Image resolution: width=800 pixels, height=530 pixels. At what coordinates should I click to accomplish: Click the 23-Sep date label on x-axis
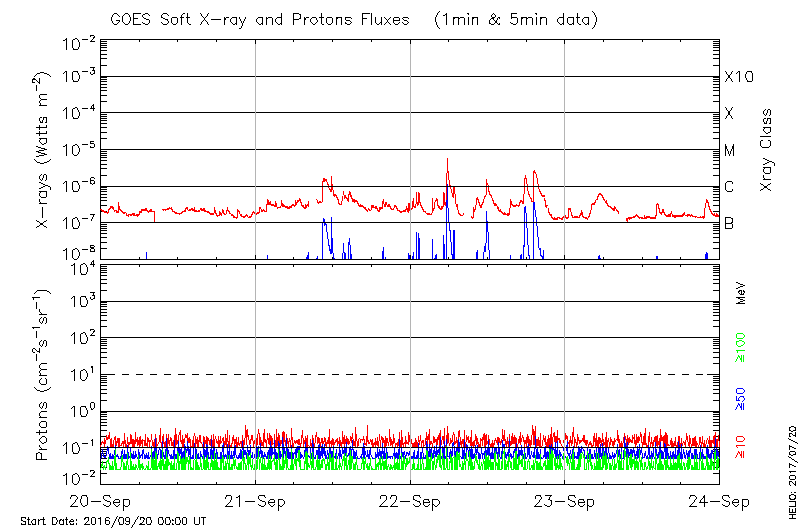[565, 501]
